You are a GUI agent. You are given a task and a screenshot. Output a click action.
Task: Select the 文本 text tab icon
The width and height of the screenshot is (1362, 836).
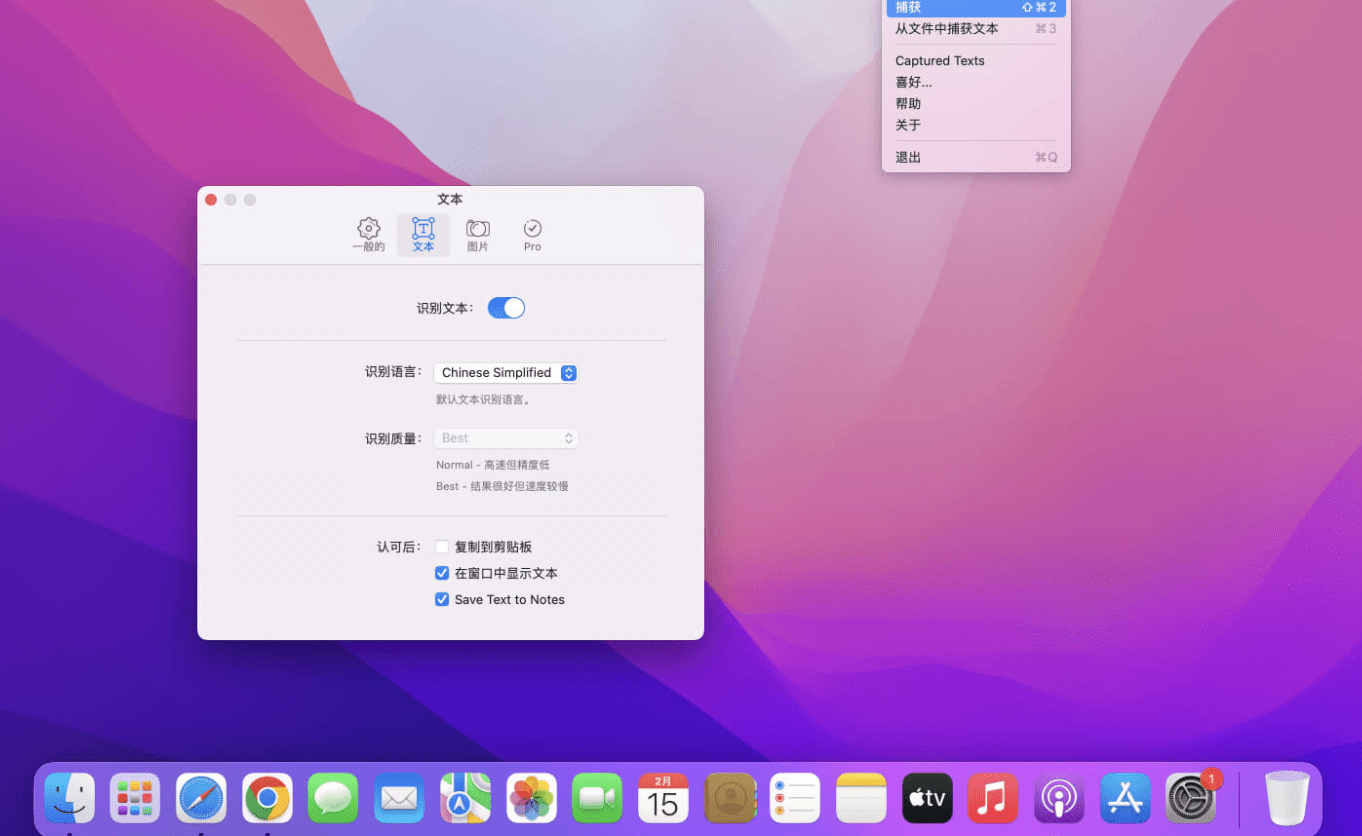423,235
